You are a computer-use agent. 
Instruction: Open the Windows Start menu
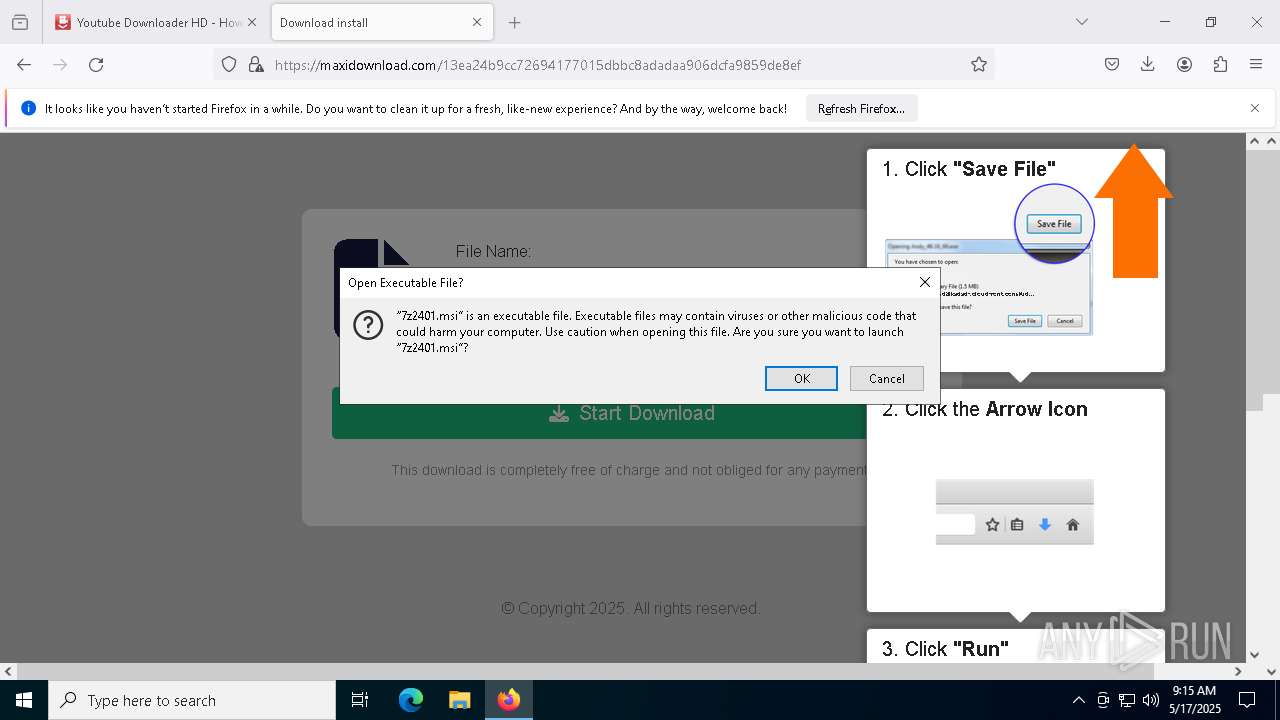click(x=24, y=700)
